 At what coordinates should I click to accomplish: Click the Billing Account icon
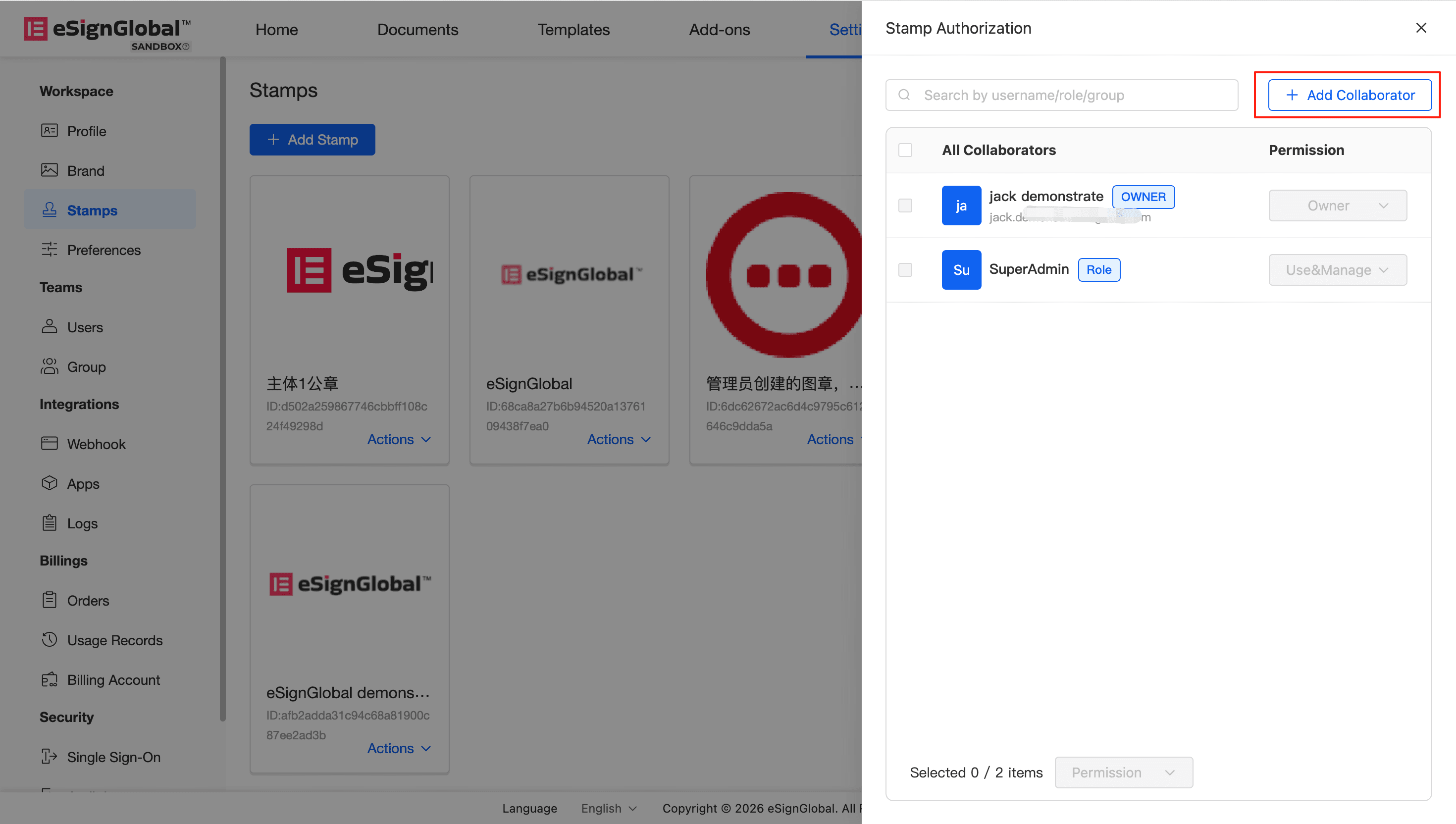click(x=49, y=679)
